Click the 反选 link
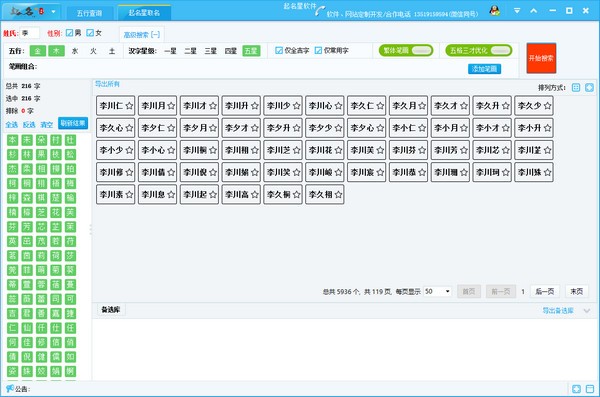The width and height of the screenshot is (600, 397). (x=29, y=125)
